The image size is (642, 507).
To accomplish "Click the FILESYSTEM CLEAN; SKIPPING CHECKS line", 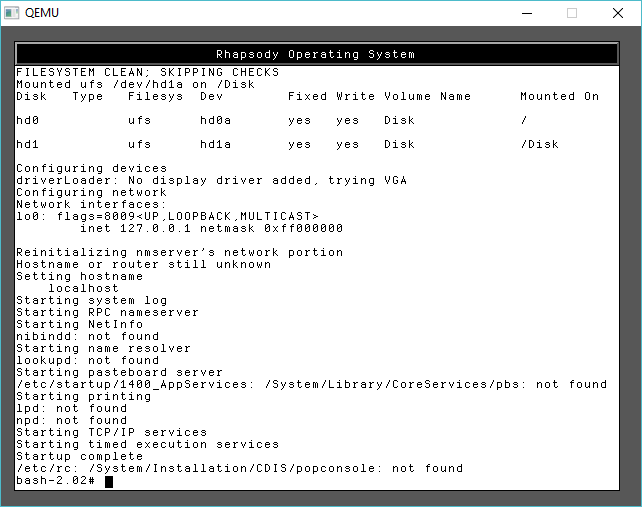I will pyautogui.click(x=147, y=72).
